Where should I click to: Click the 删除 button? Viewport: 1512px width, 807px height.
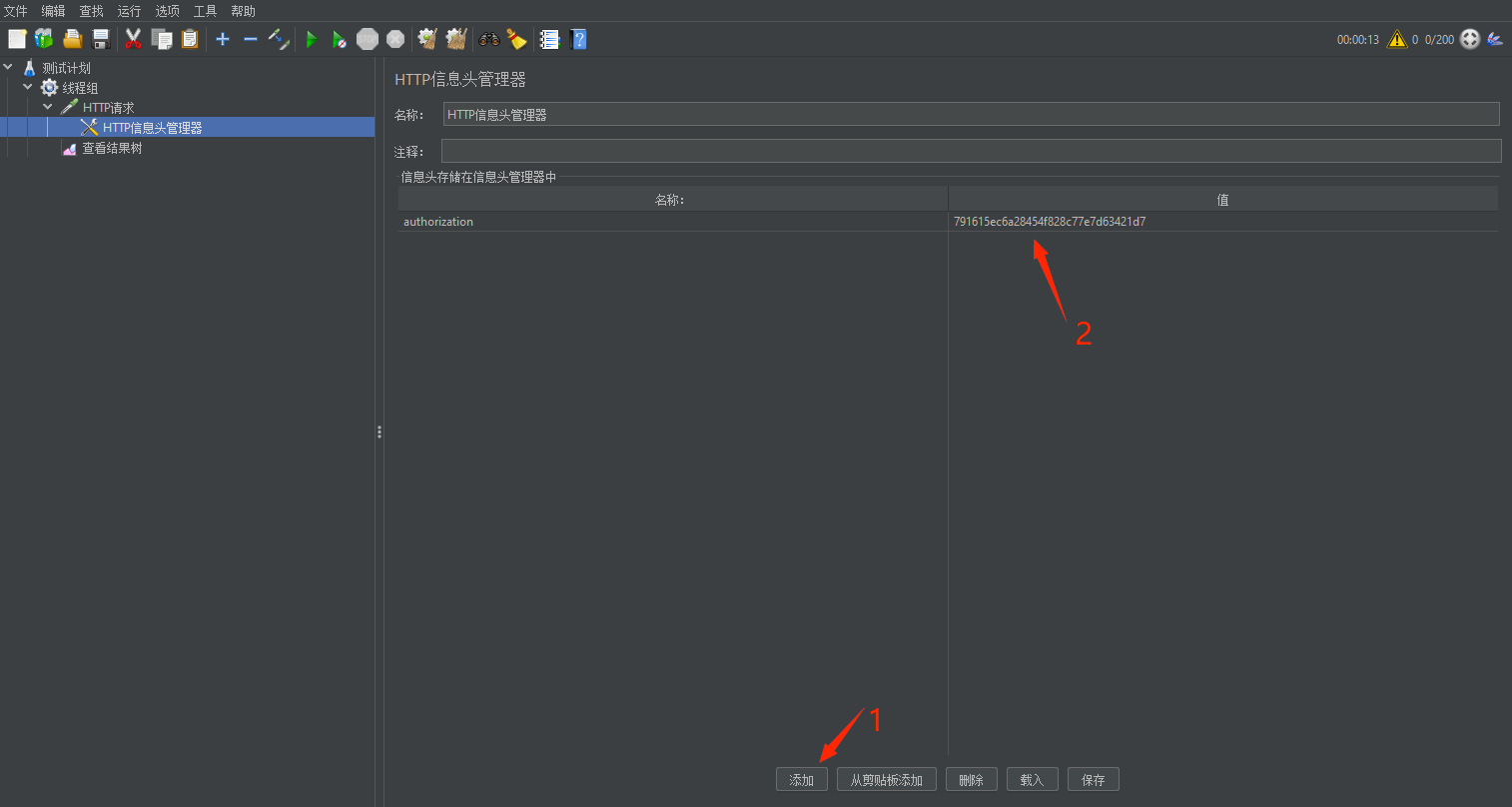point(972,780)
